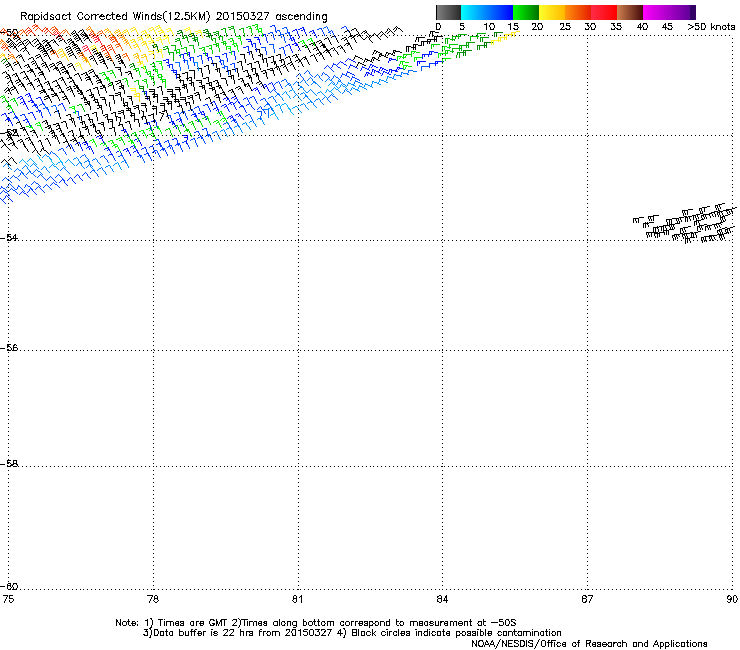Click the orange 25-30 knots legend swatch

(578, 12)
